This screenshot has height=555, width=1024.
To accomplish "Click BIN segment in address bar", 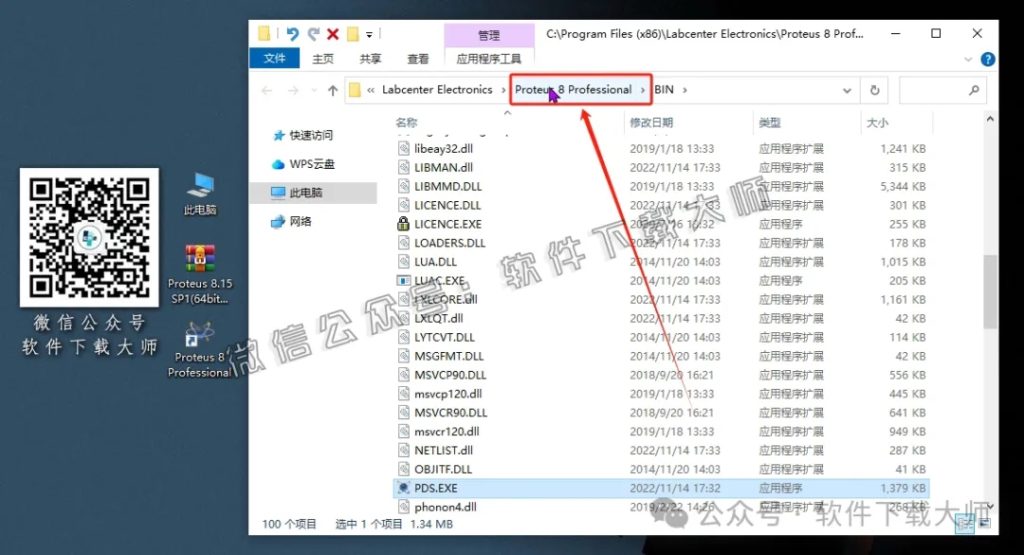I will click(x=664, y=89).
